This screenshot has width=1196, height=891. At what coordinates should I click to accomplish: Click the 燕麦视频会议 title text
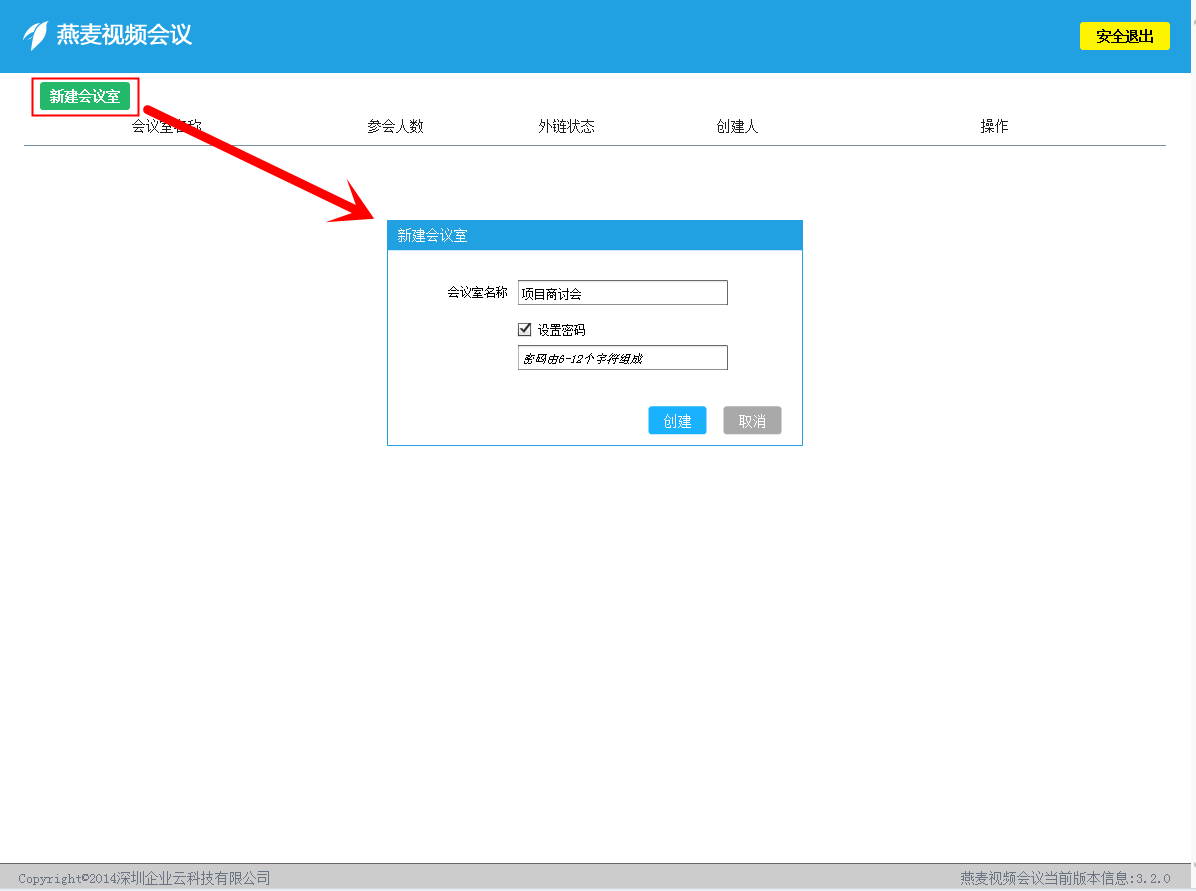pos(124,36)
